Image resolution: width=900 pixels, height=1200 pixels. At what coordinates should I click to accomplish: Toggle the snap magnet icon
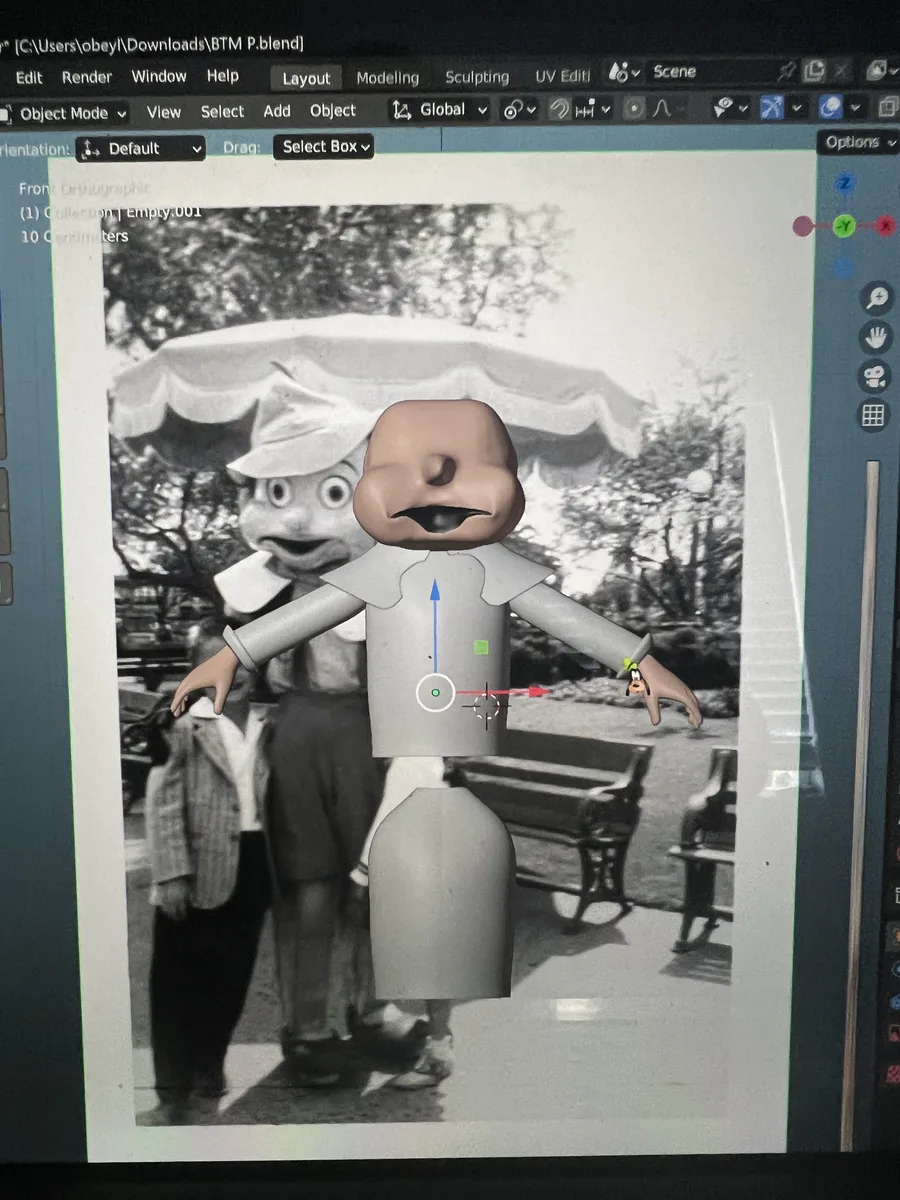pos(561,108)
